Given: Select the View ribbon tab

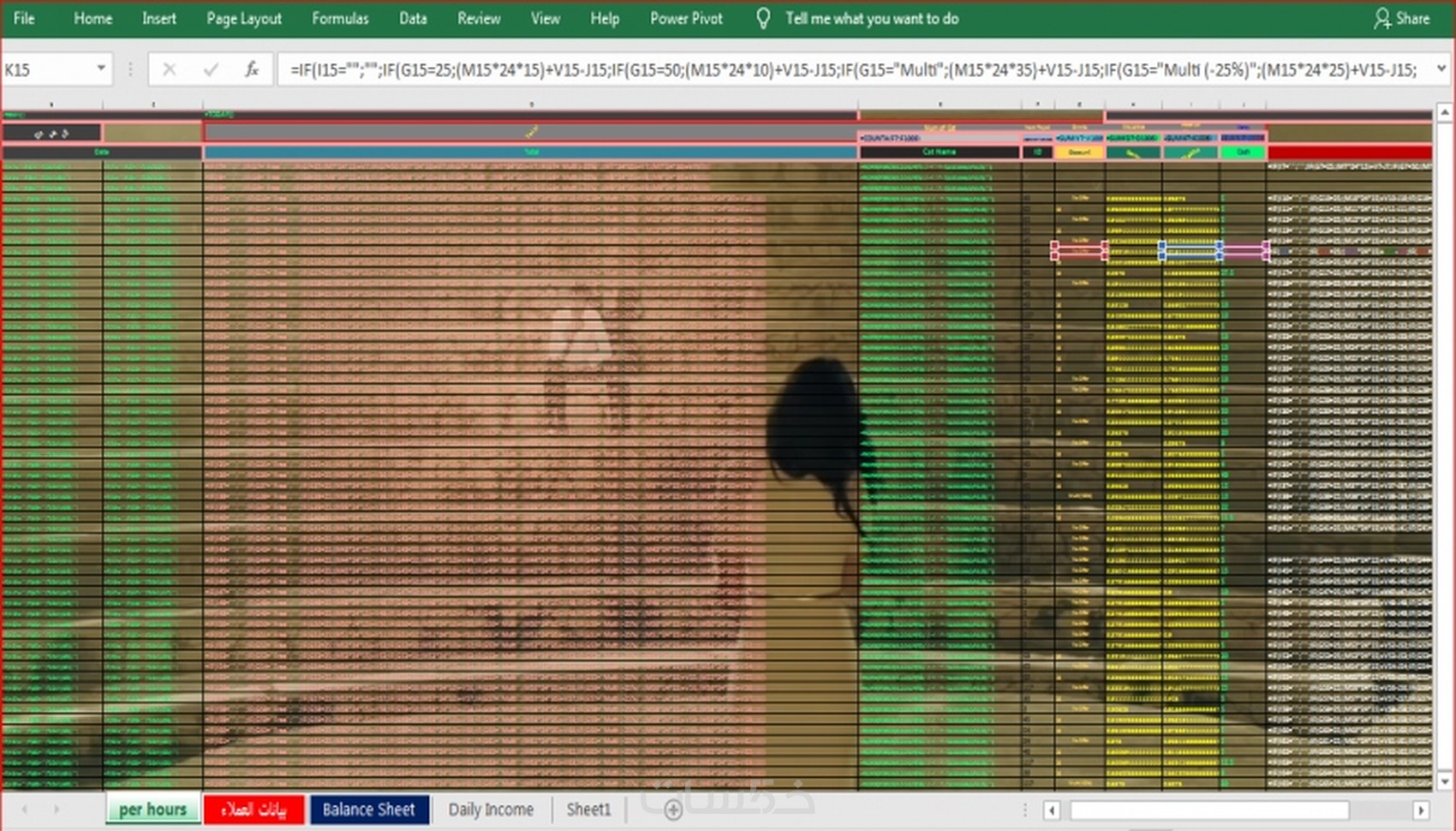Looking at the screenshot, I should [545, 19].
